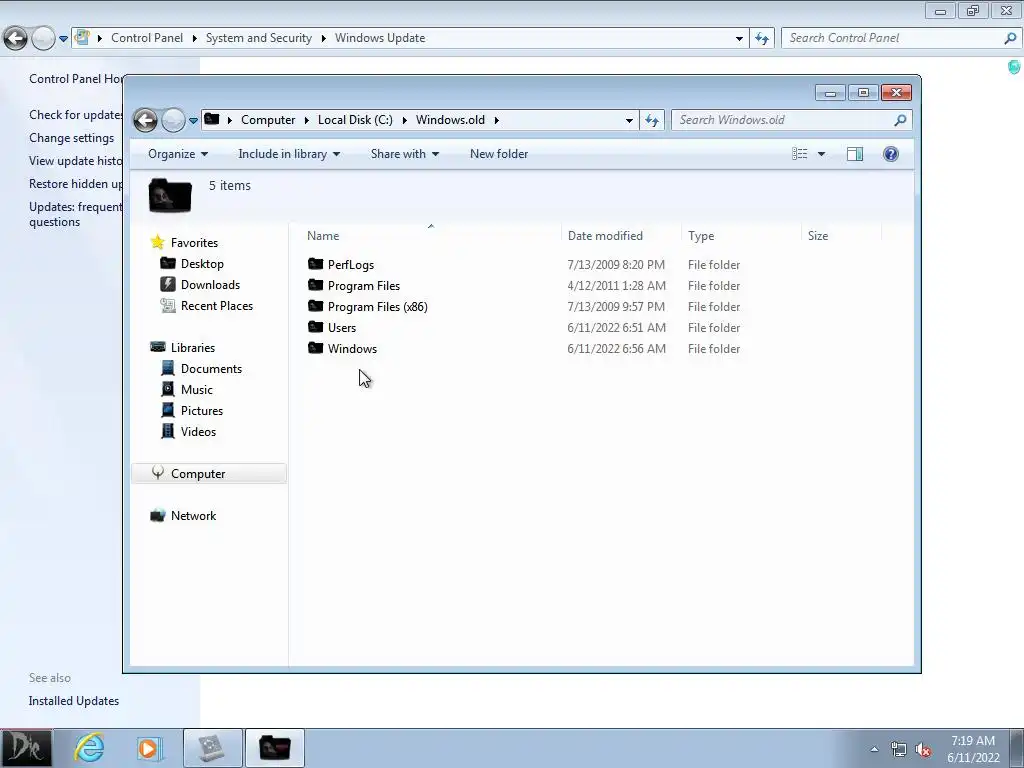Open Recent Places in Favorites

[217, 306]
